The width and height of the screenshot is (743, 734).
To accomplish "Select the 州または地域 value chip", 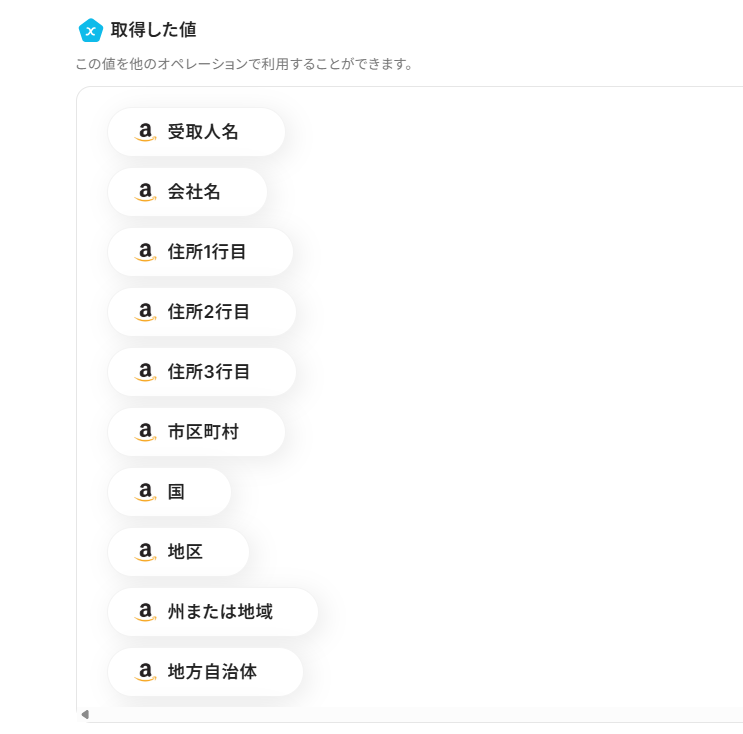I will tap(213, 612).
